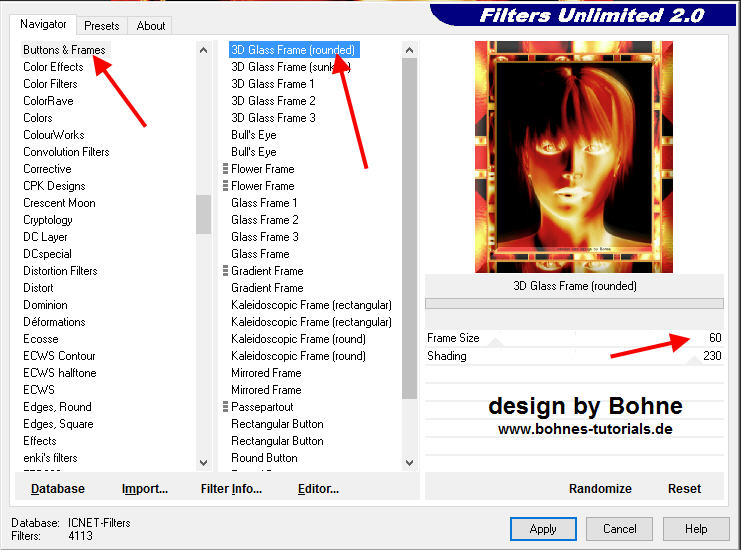Switch to the Presets tab

[101, 25]
